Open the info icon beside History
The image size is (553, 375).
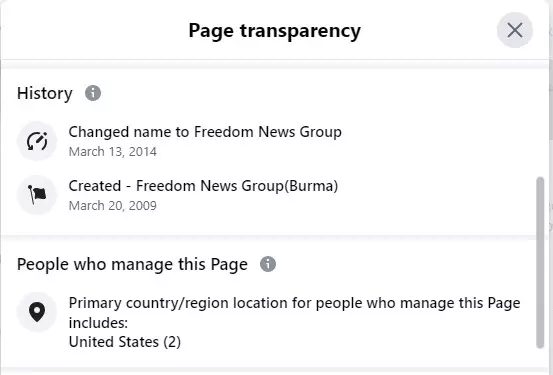coord(93,93)
